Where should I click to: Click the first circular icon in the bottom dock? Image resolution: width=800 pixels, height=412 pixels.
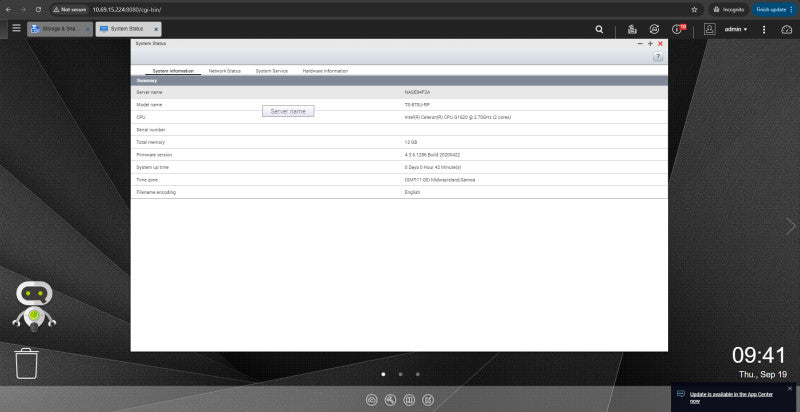coord(371,400)
